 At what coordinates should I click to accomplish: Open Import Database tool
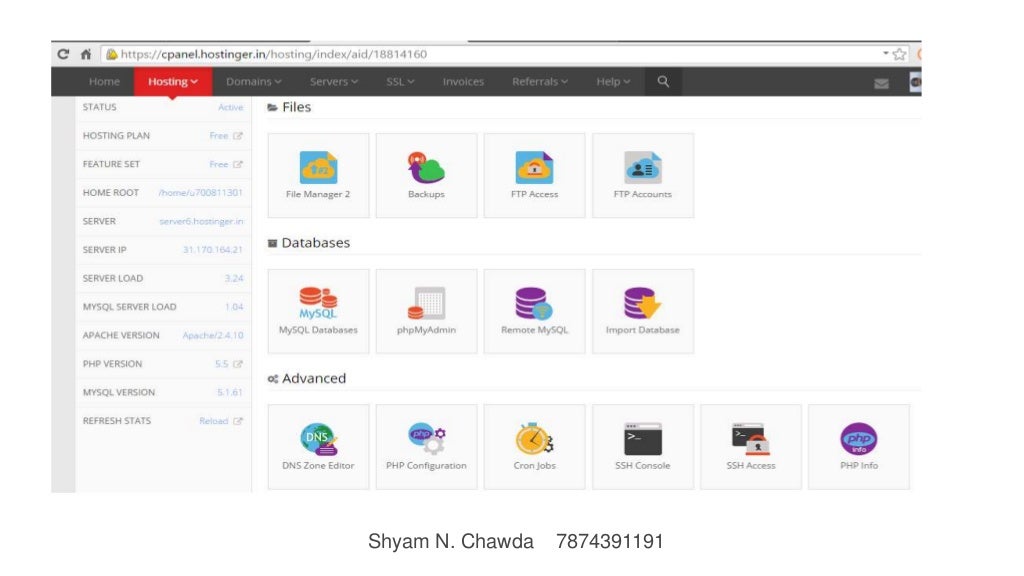pyautogui.click(x=643, y=311)
